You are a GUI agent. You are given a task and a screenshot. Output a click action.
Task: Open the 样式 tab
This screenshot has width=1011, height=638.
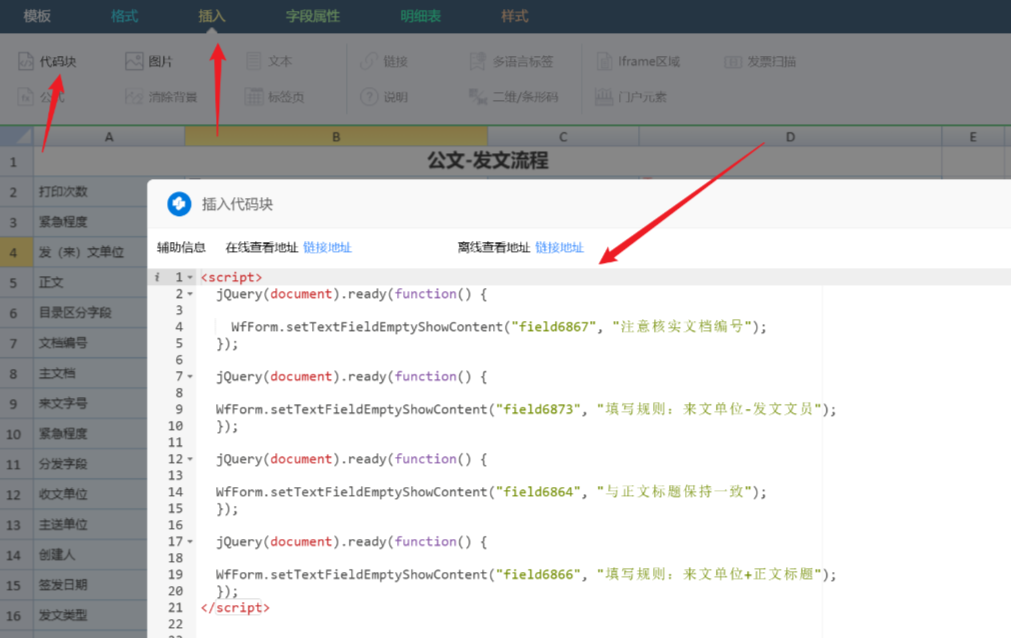tap(515, 16)
